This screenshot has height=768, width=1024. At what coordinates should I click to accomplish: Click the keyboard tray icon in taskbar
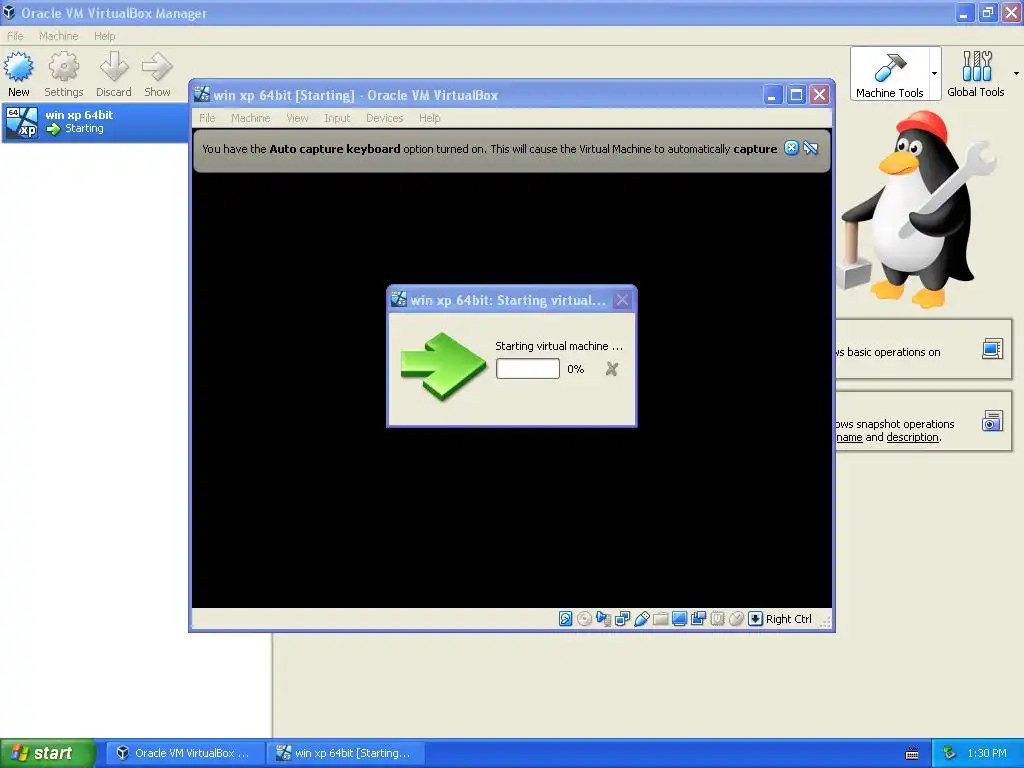[x=912, y=754]
